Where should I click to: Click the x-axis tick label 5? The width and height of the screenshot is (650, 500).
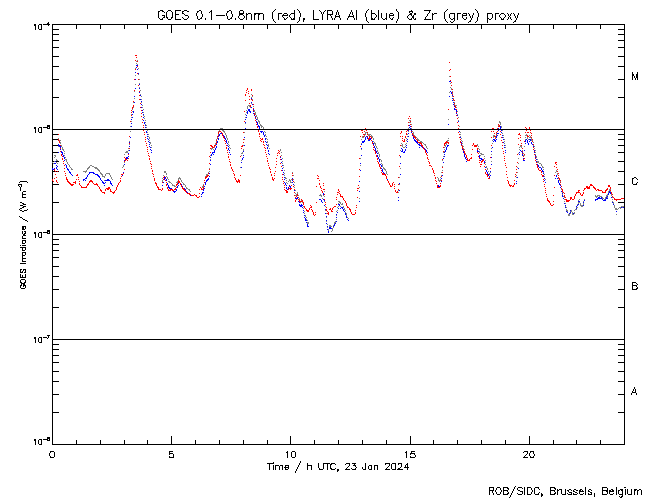click(x=171, y=454)
